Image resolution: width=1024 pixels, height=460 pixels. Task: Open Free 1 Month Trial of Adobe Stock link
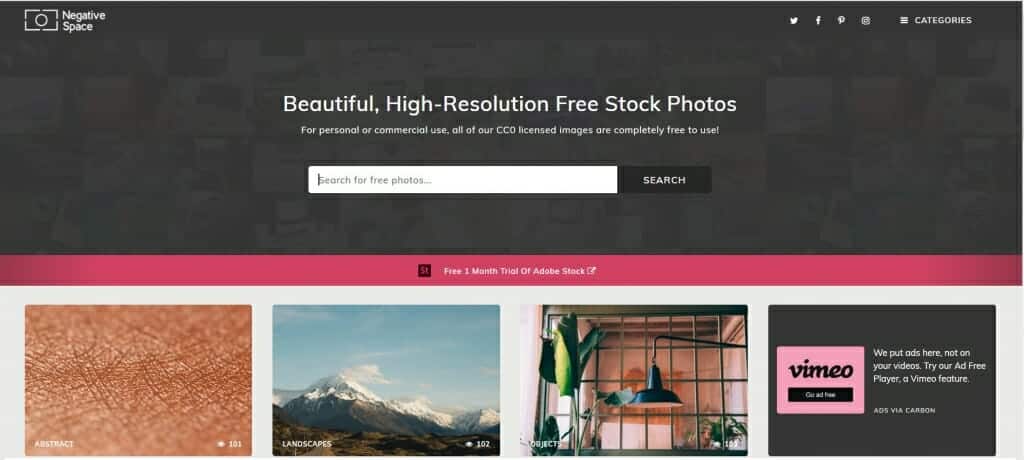[514, 271]
